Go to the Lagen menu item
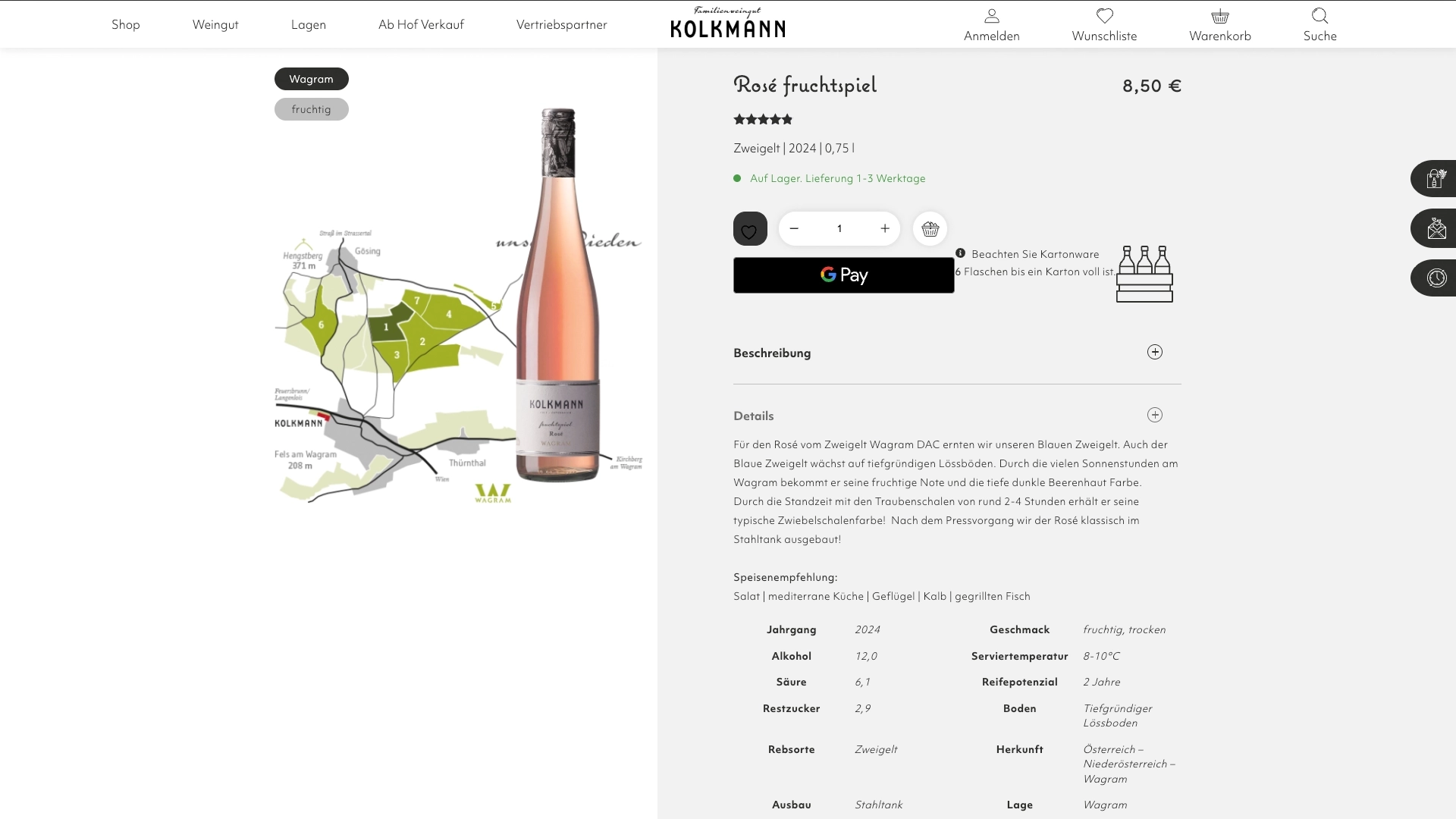Viewport: 1456px width, 819px height. click(x=308, y=24)
